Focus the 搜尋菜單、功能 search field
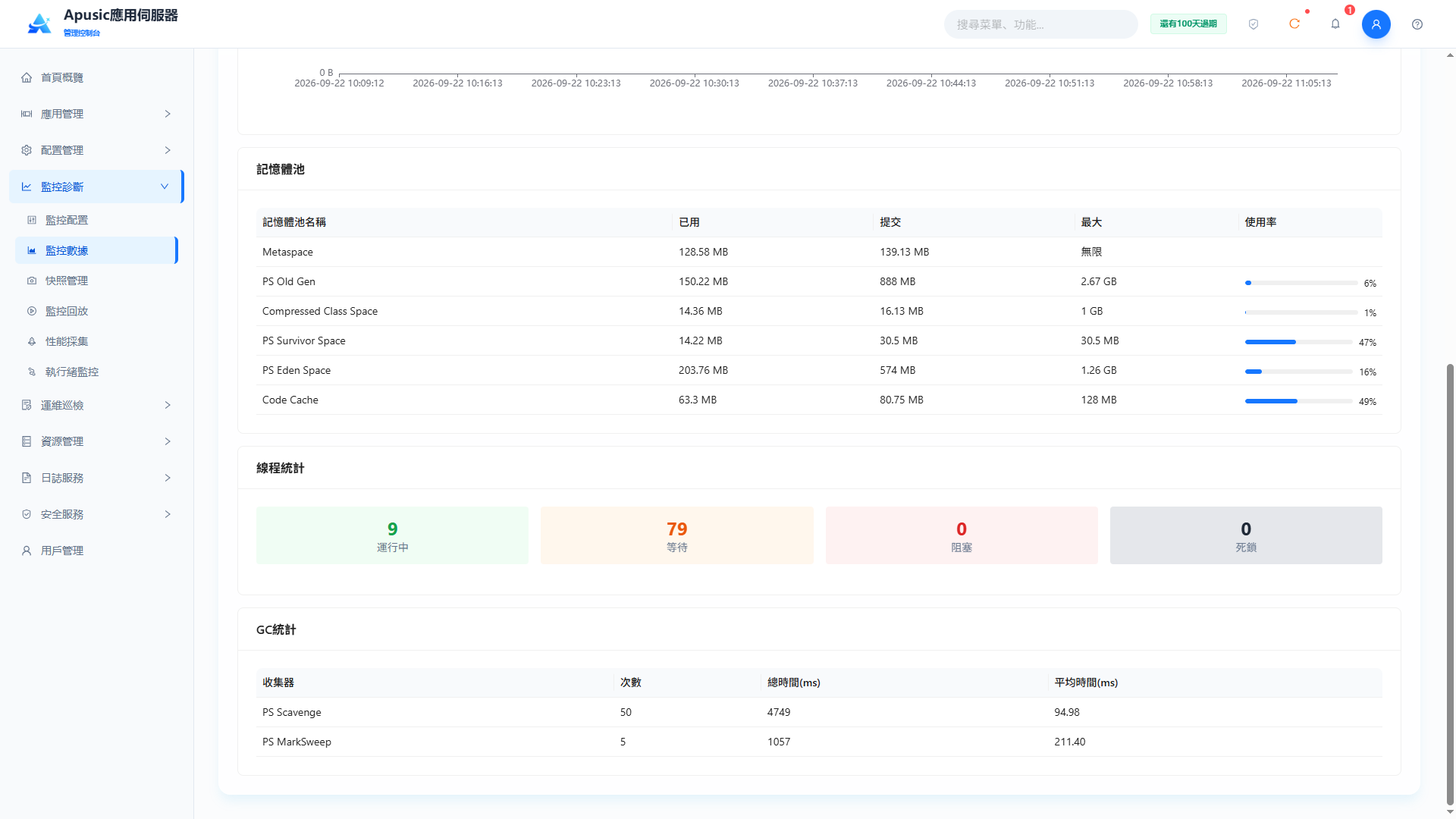Viewport: 1456px width, 819px height. tap(1040, 24)
